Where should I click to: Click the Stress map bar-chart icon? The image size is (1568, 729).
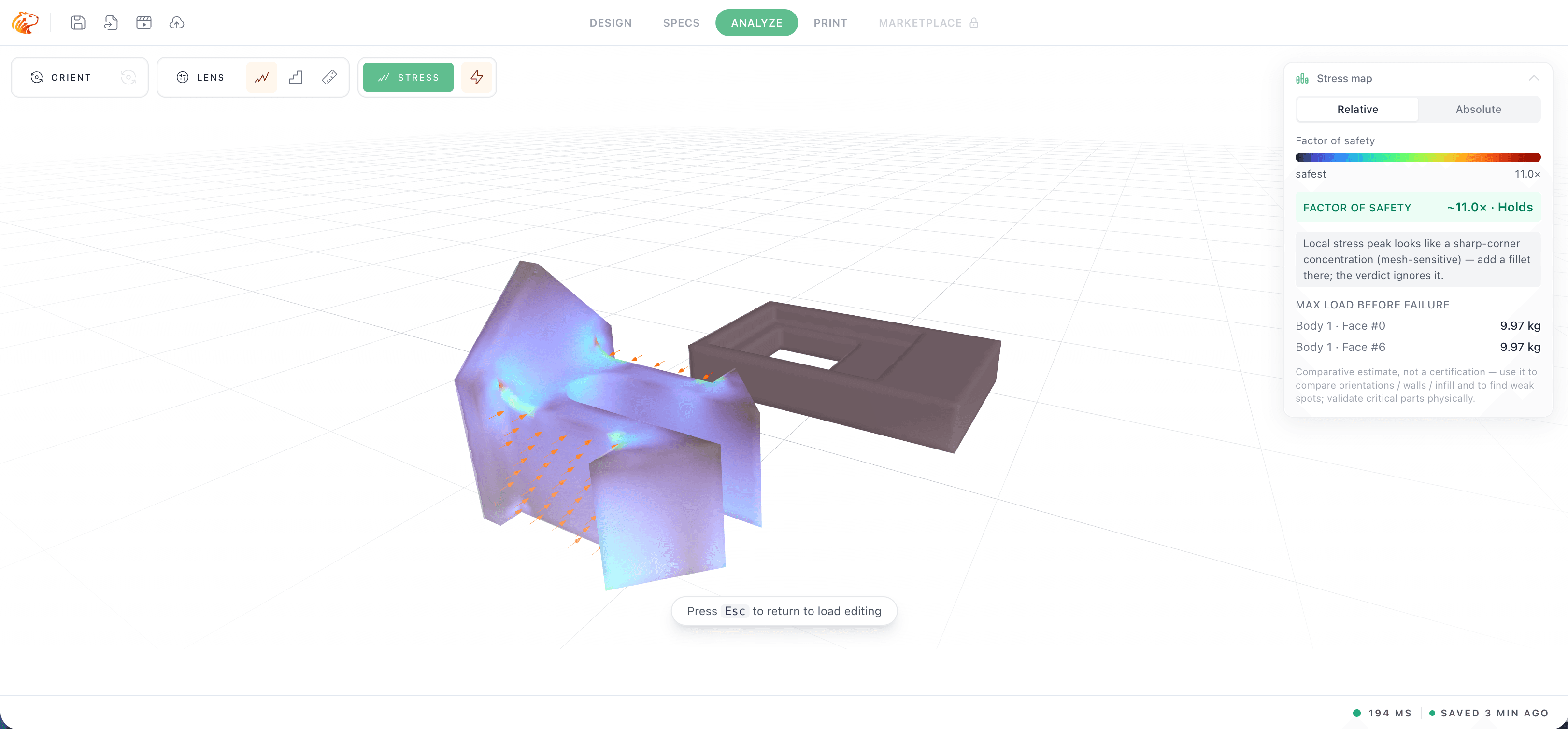[1302, 78]
